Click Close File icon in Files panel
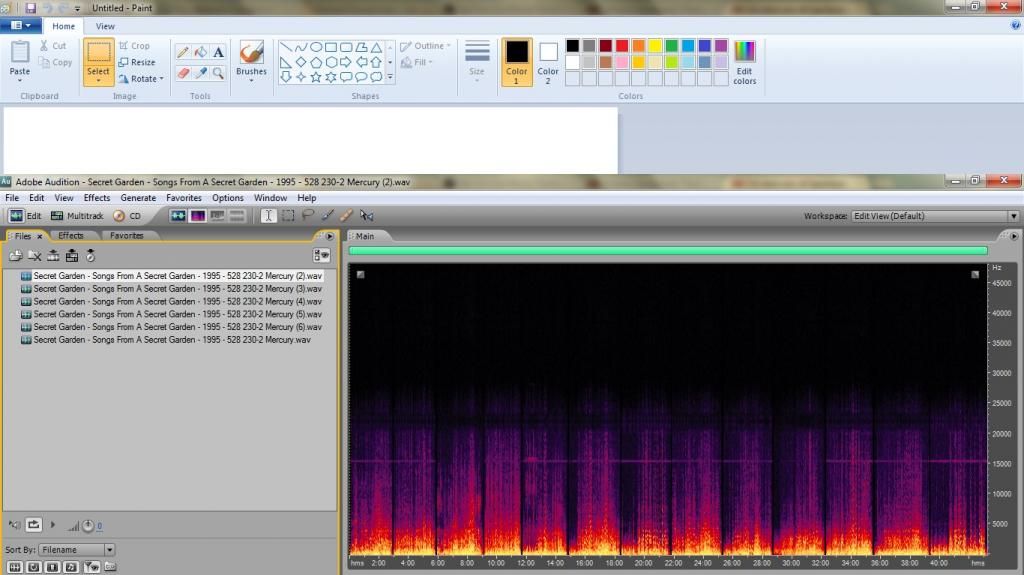 point(35,255)
